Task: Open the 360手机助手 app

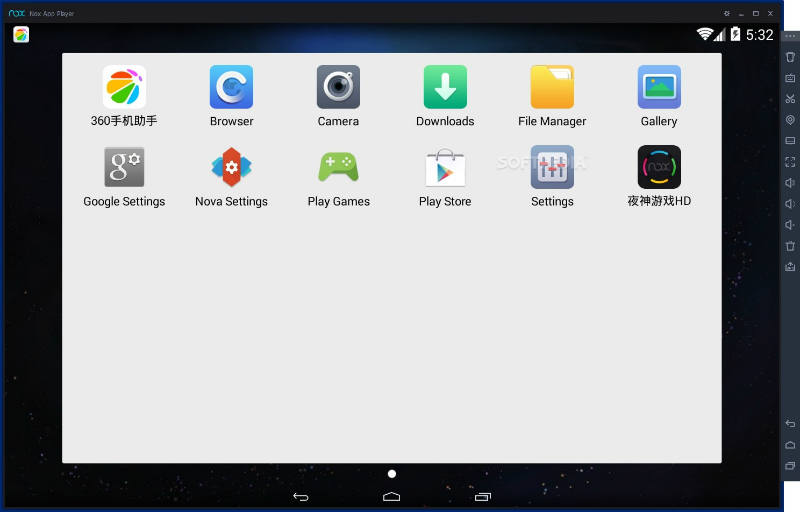Action: click(124, 88)
